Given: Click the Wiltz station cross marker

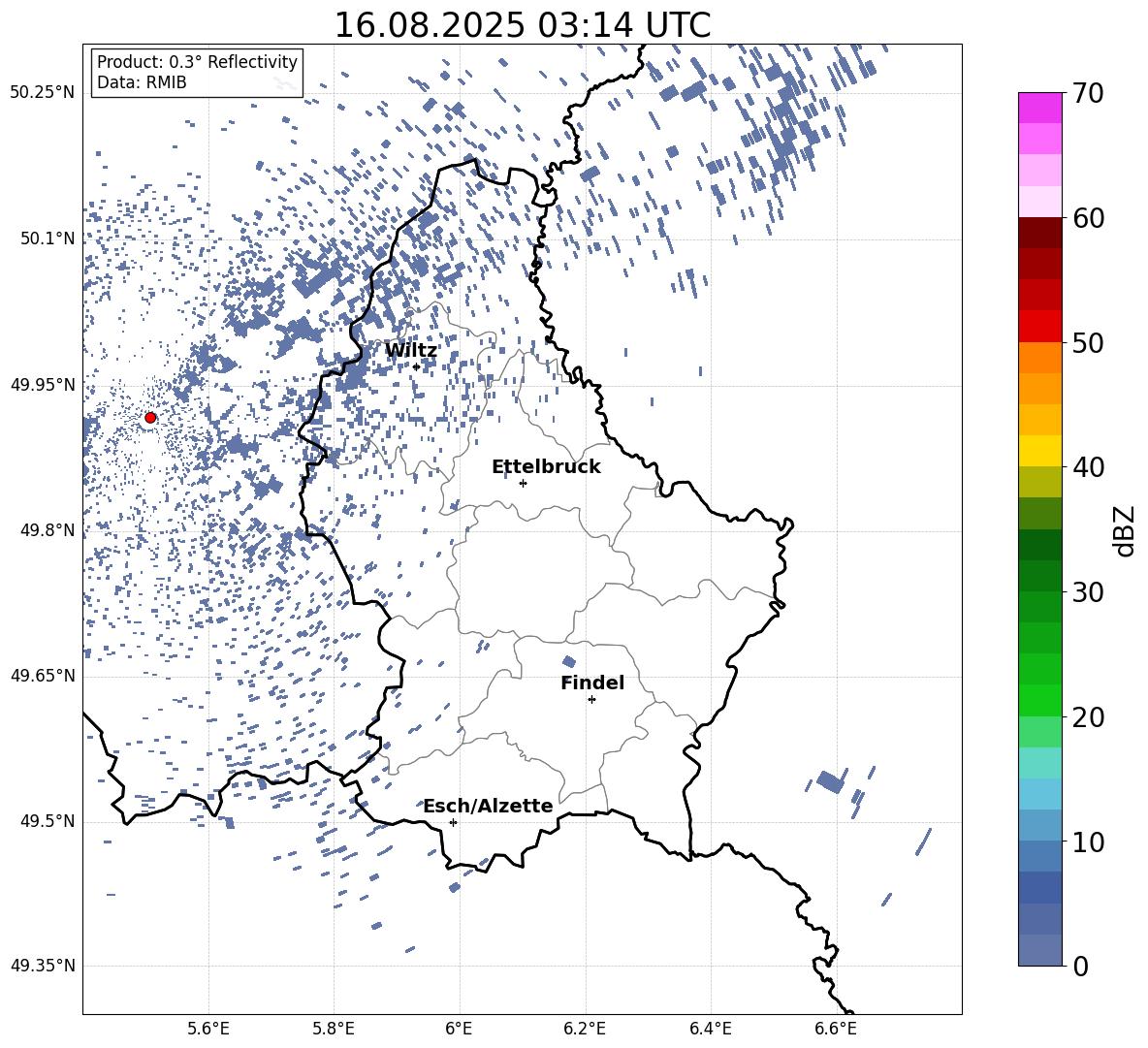Looking at the screenshot, I should coord(417,366).
